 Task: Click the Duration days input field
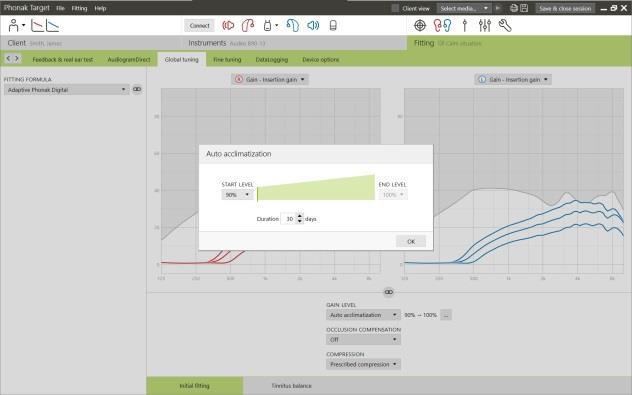pyautogui.click(x=289, y=219)
